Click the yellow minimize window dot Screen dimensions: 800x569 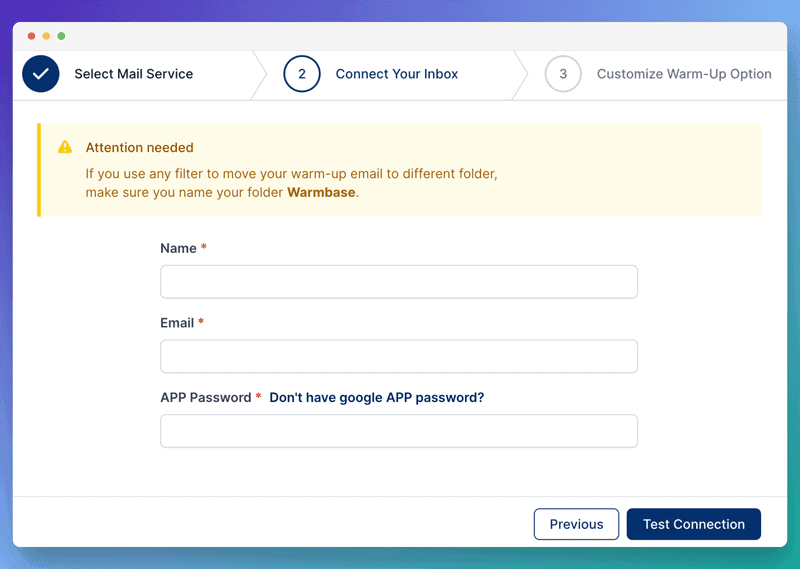click(x=46, y=36)
